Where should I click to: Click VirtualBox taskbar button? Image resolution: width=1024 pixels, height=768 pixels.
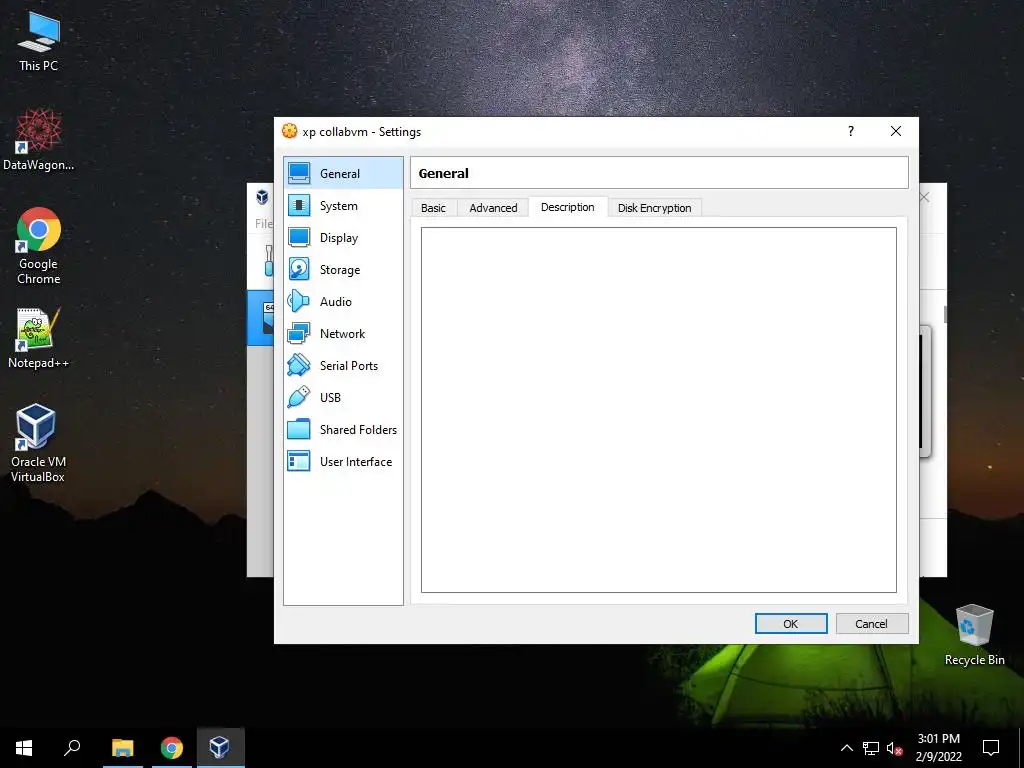tap(220, 748)
